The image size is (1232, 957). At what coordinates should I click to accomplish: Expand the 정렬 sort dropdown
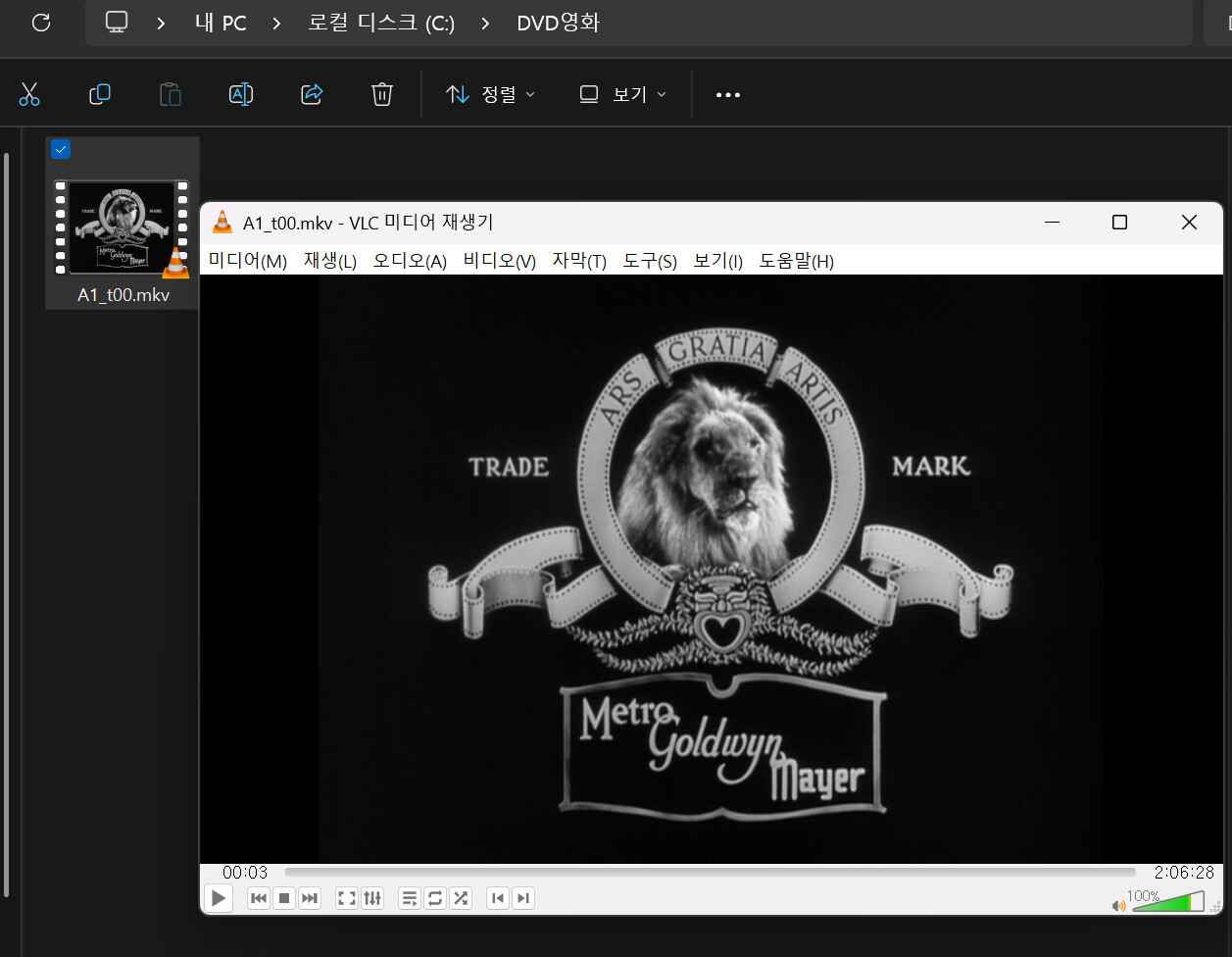coord(491,94)
